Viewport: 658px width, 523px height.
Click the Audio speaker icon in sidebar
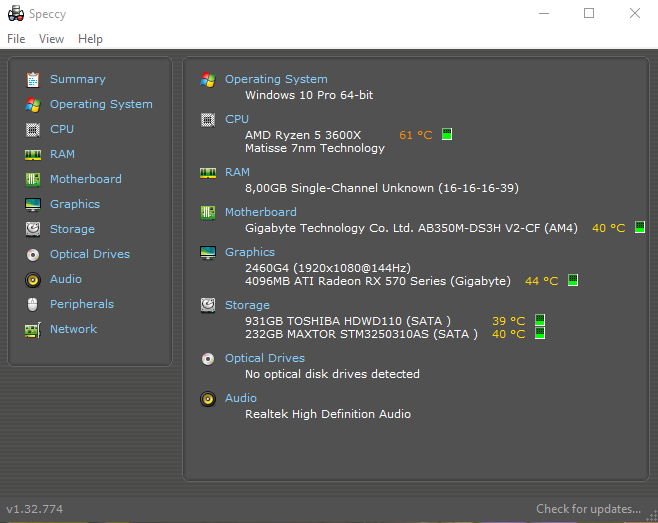point(33,280)
